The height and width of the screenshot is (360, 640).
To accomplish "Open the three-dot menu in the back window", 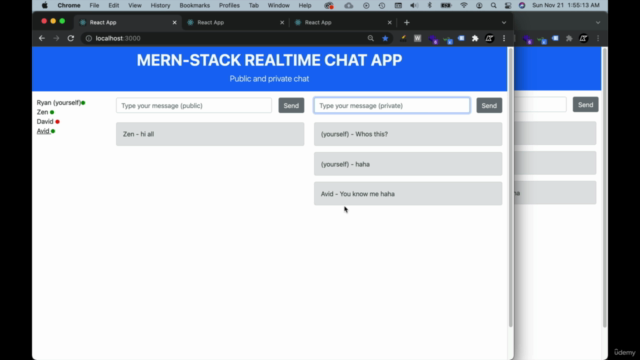I will [598, 38].
